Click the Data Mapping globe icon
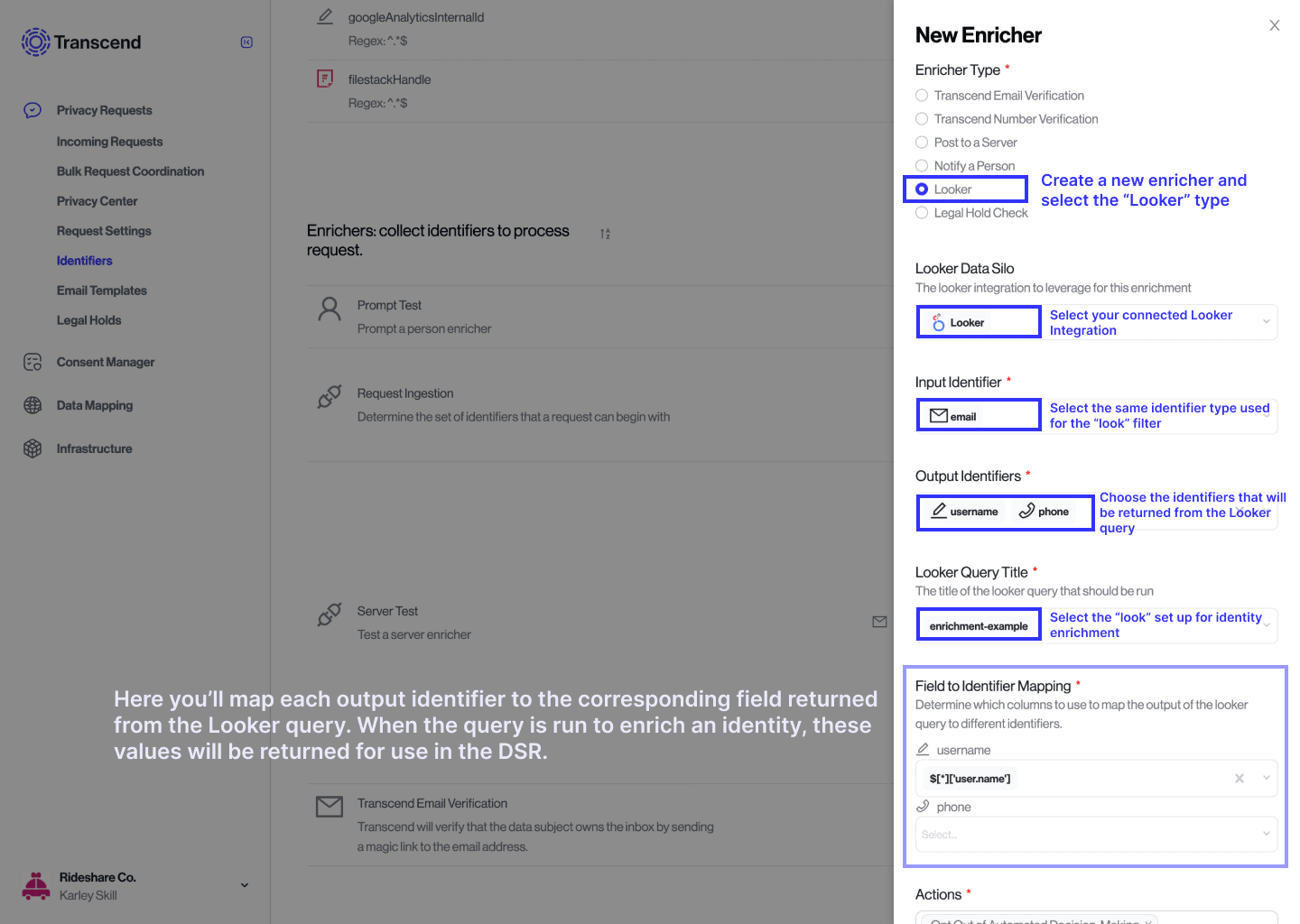The image size is (1300, 924). [32, 405]
